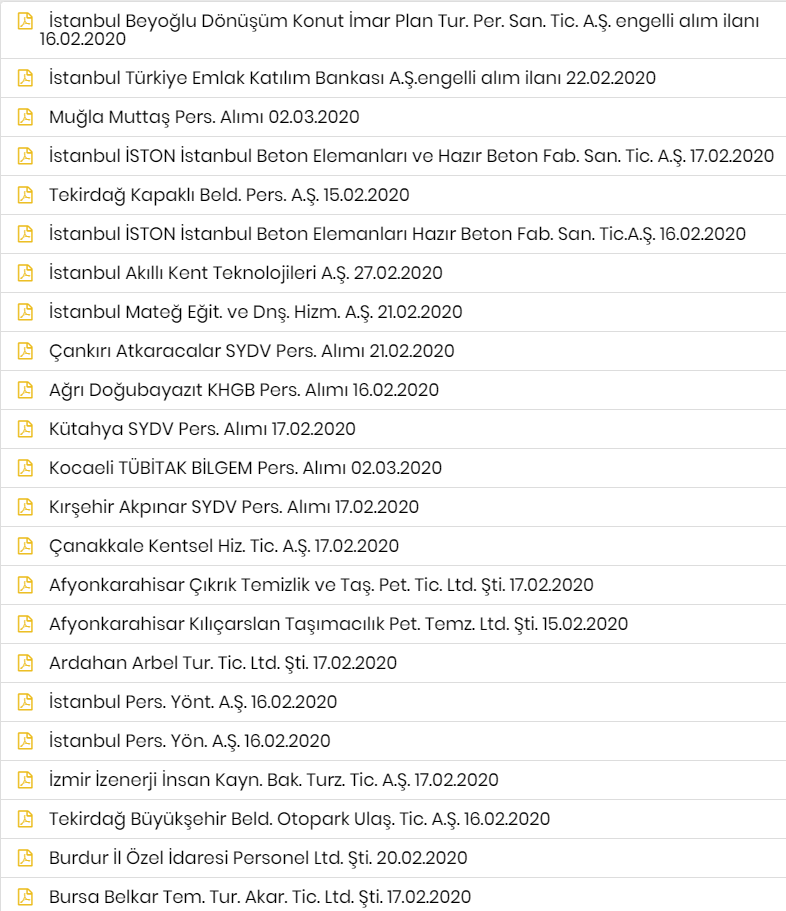Open İSTON Beton Elemanları ve Hazır Beton 17.02.2020
The image size is (786, 911).
[x=411, y=156]
